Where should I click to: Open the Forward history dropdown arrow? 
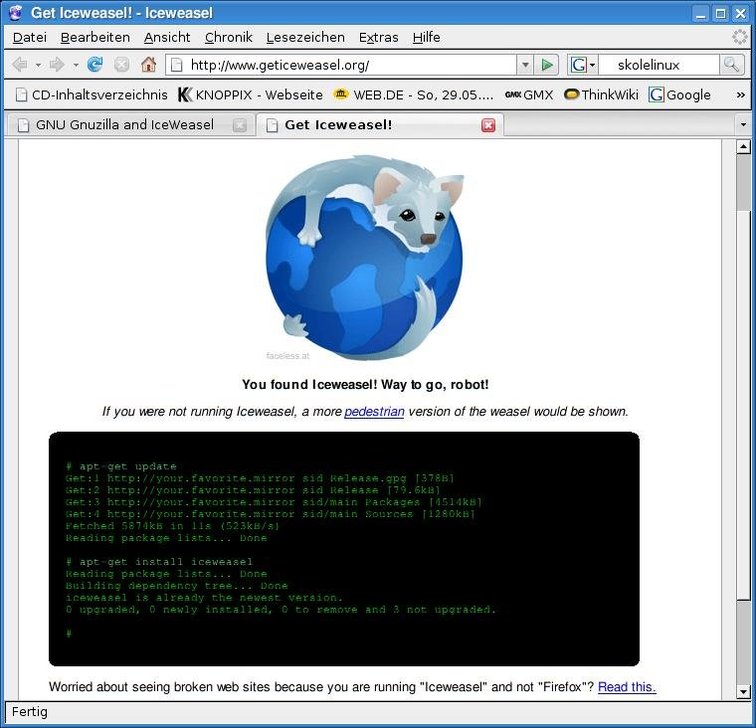point(76,65)
